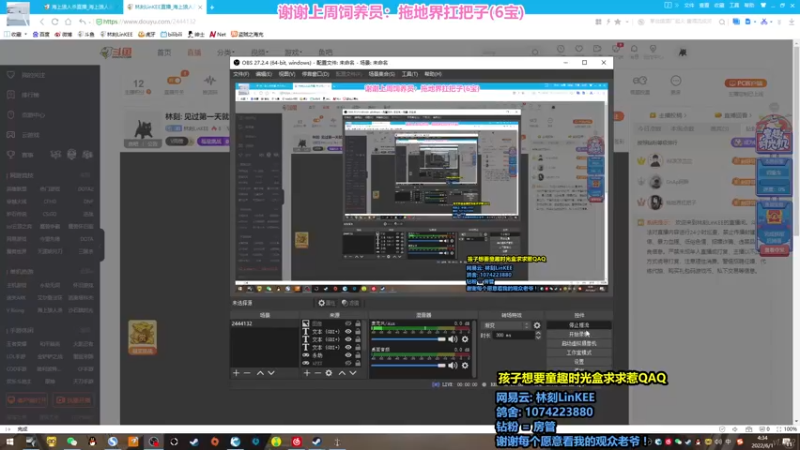Open settings gear for 麦克风/Aux mixer channel
Viewport: 800px width, 450px height.
pos(465,339)
